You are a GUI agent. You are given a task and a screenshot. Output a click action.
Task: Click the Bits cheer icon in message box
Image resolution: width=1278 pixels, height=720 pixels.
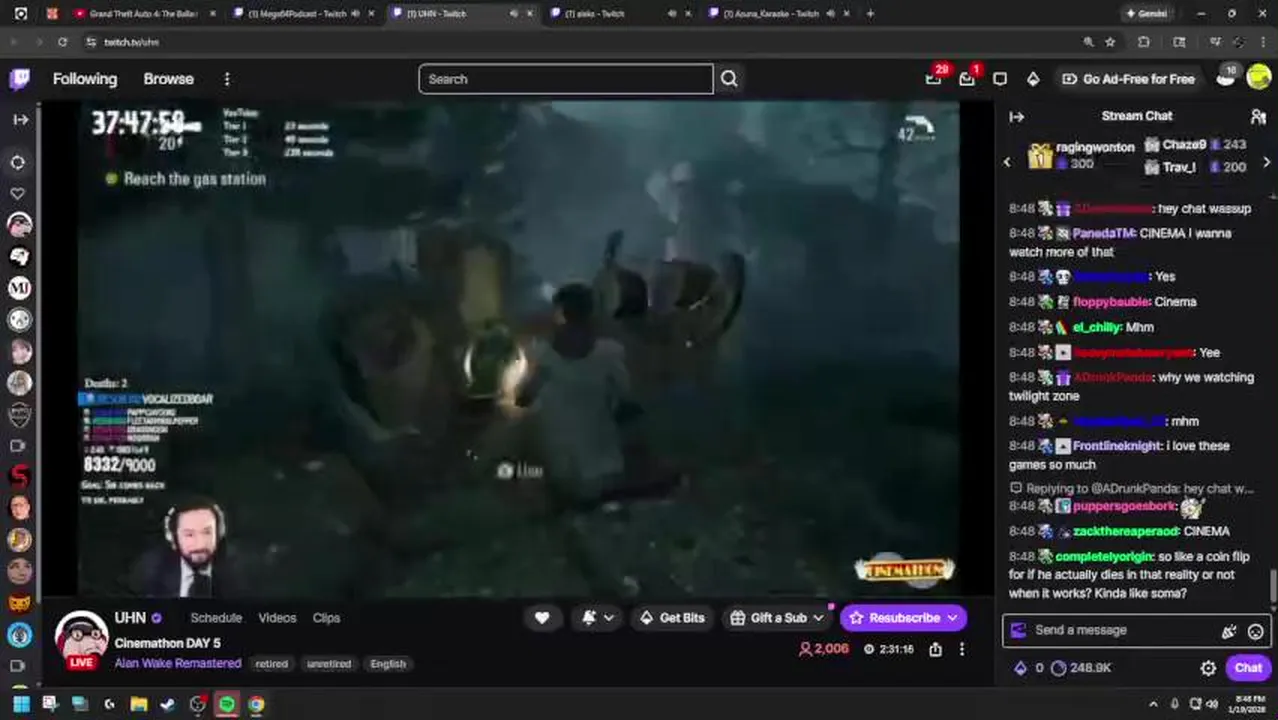[1229, 631]
